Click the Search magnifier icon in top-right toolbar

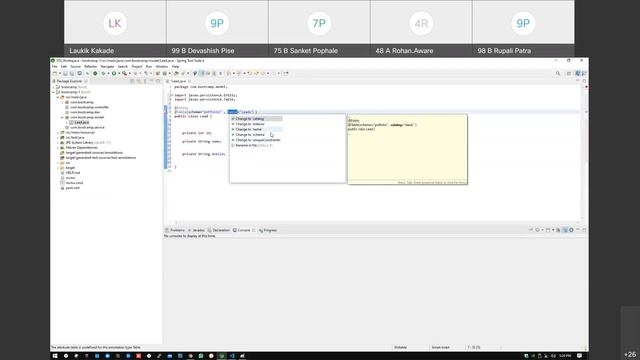pyautogui.click(x=558, y=73)
